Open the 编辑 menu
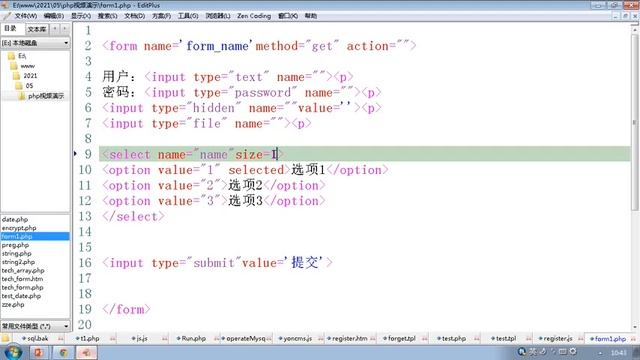 tap(54, 16)
